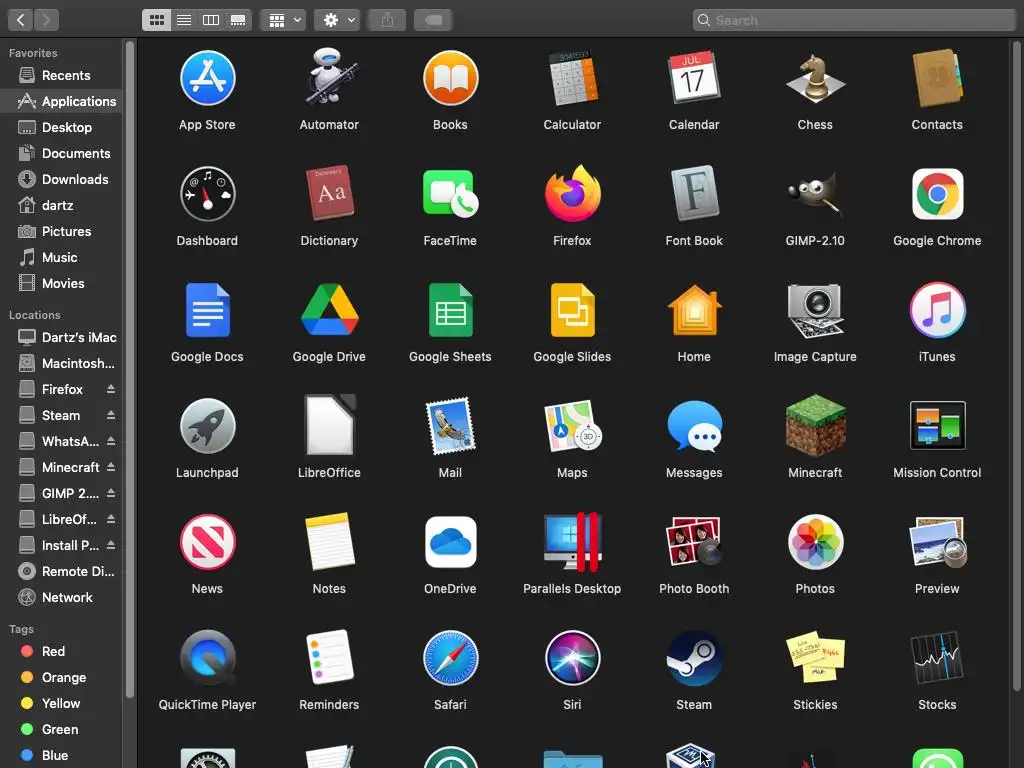Select the Notes app icon
This screenshot has height=768, width=1024.
pyautogui.click(x=328, y=542)
